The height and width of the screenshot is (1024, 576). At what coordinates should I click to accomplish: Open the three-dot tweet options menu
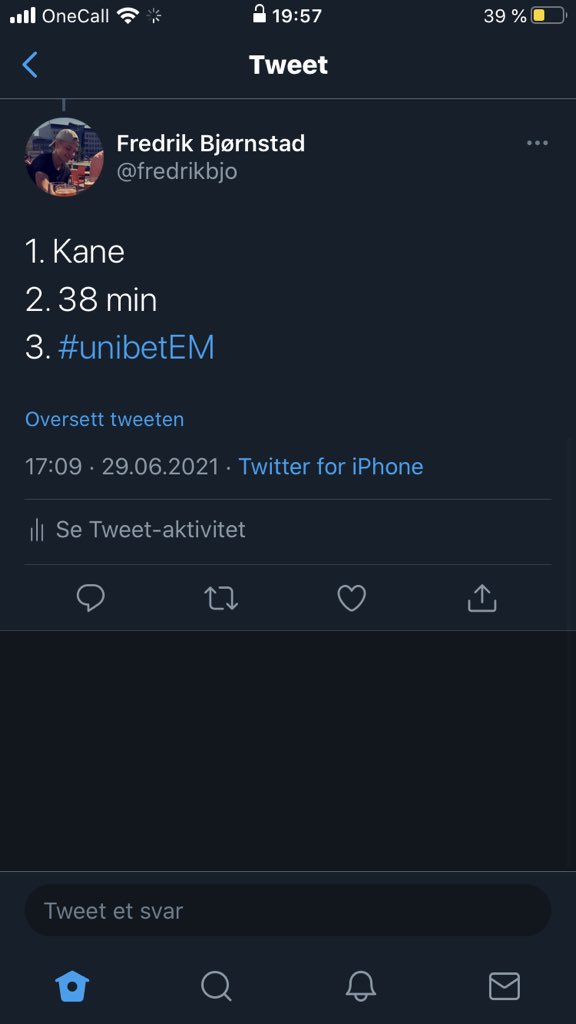tap(537, 143)
